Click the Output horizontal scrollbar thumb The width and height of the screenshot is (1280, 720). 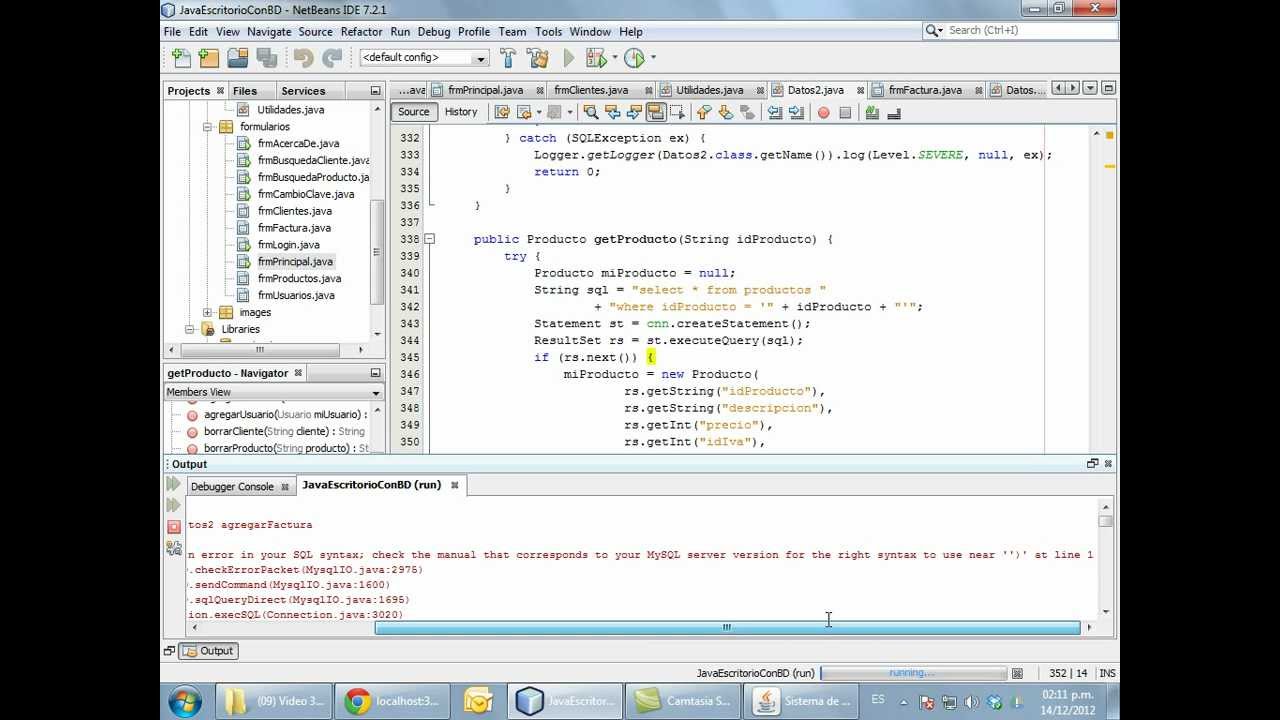(727, 628)
